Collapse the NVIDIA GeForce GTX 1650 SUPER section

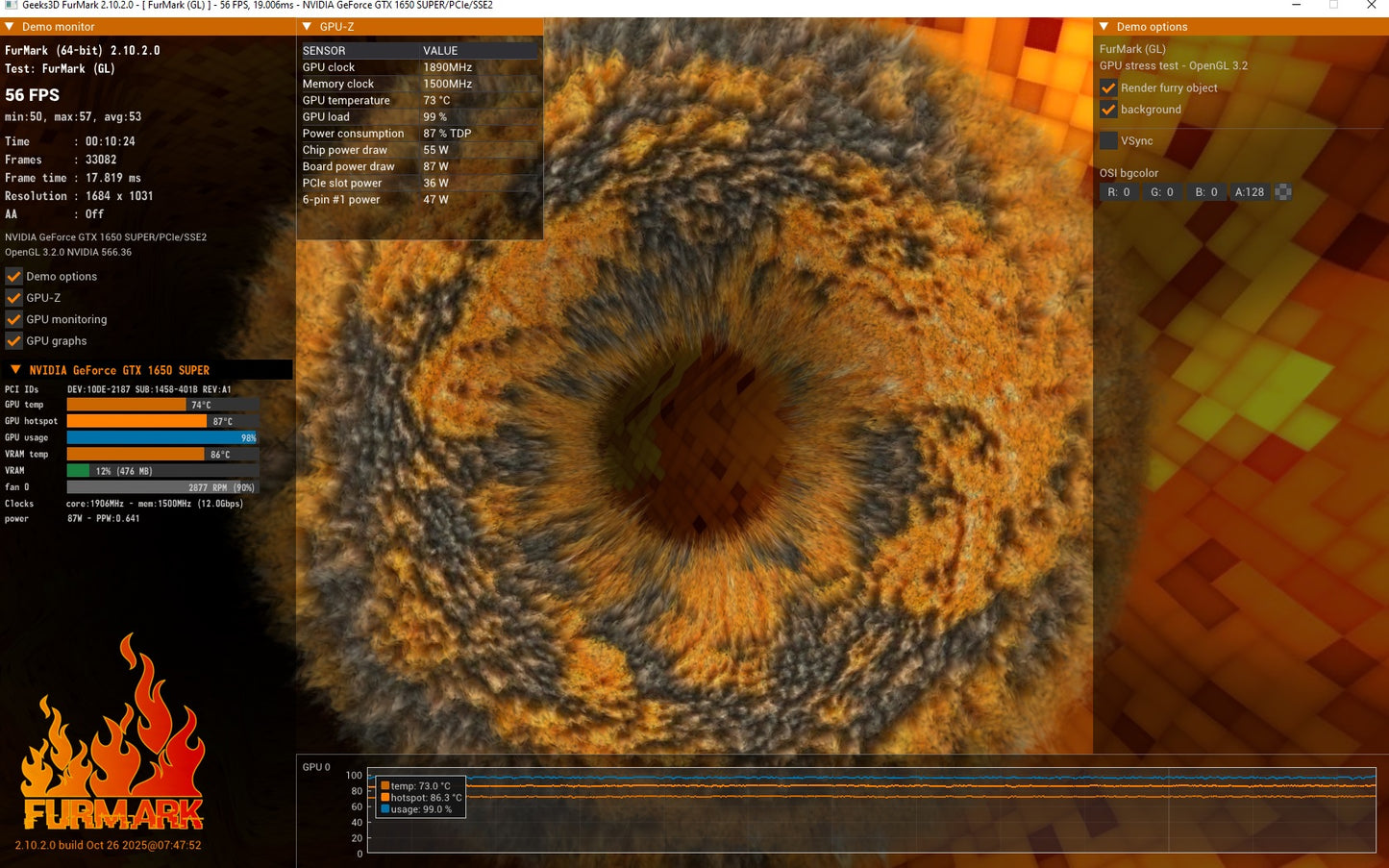(x=15, y=370)
